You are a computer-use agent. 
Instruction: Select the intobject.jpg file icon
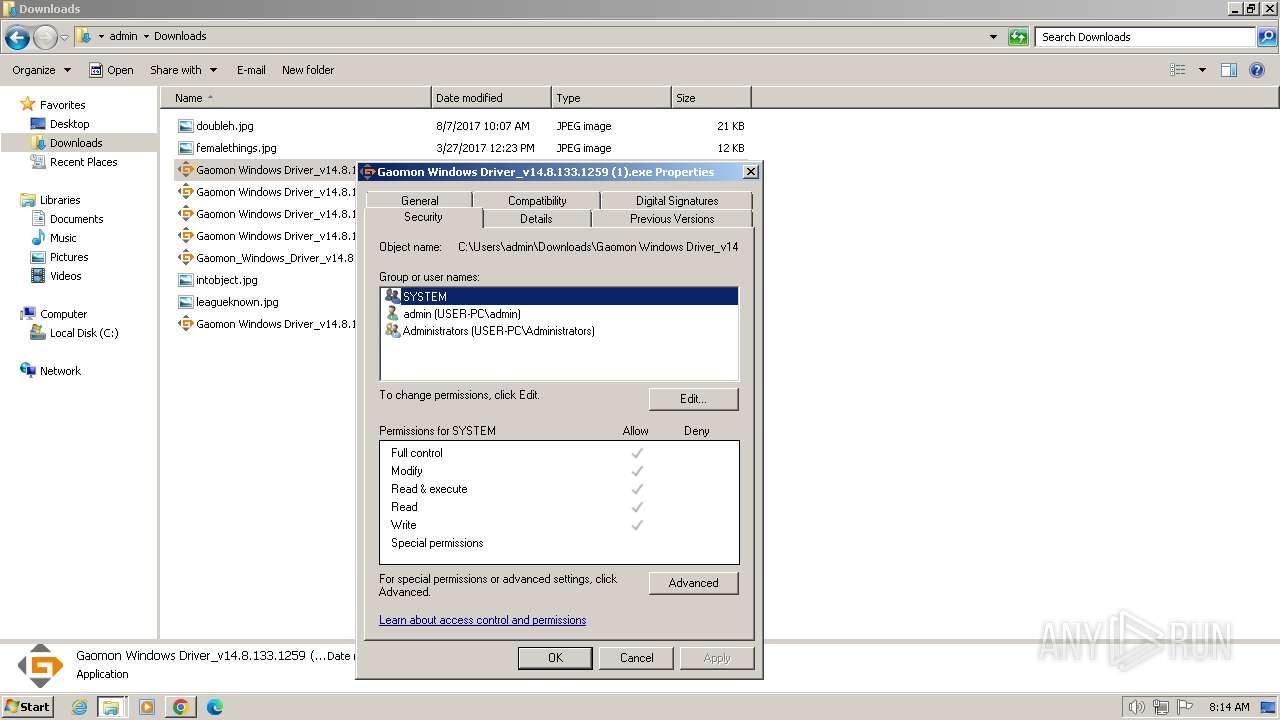[185, 280]
